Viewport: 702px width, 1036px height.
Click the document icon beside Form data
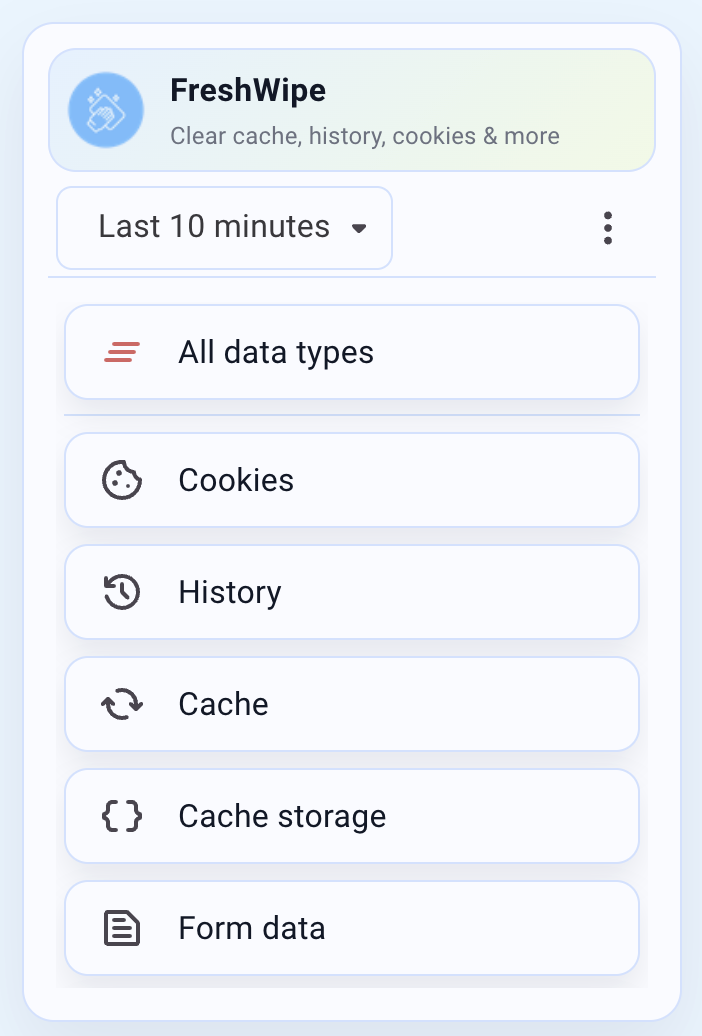[x=121, y=928]
